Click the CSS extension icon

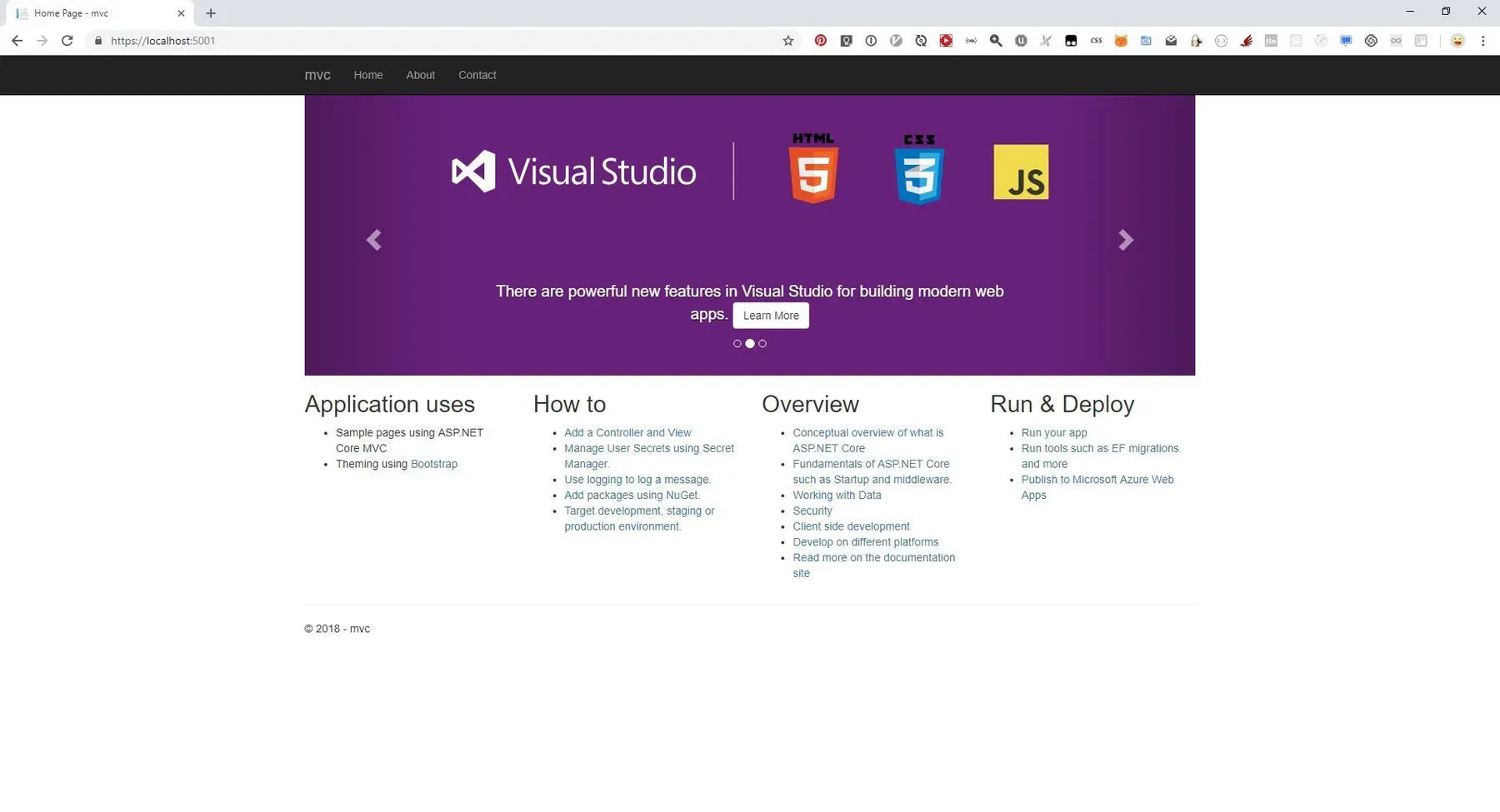[x=1096, y=41]
